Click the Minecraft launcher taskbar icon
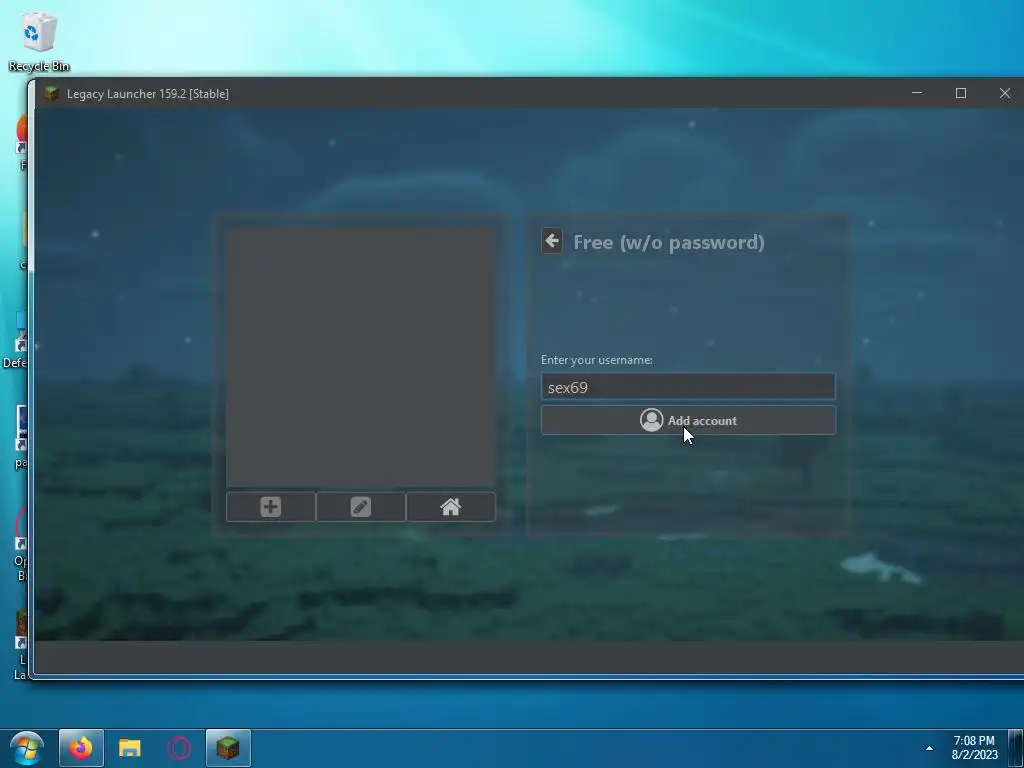This screenshot has height=768, width=1024. click(228, 748)
